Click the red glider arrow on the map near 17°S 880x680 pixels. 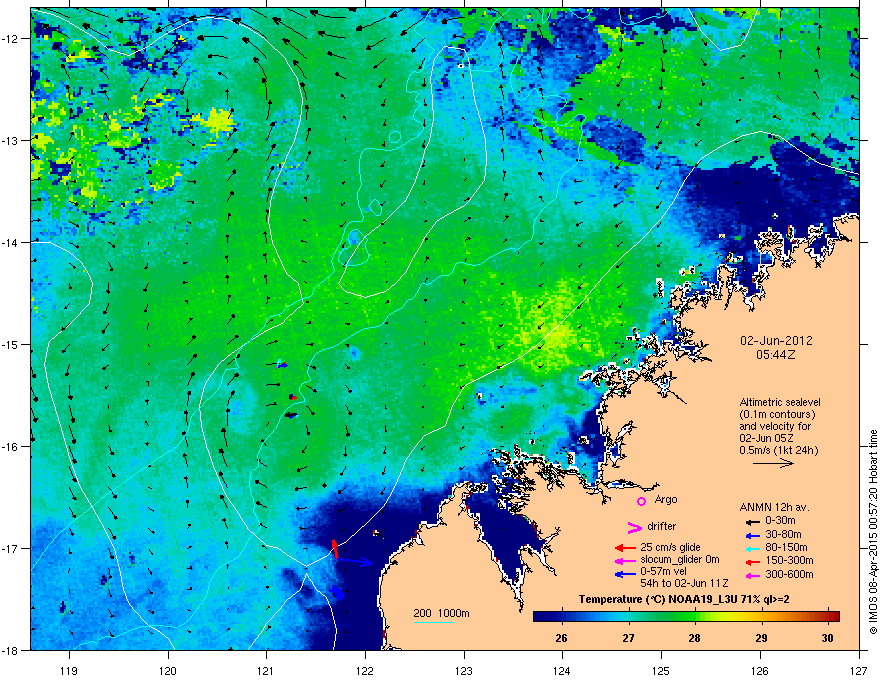(335, 549)
